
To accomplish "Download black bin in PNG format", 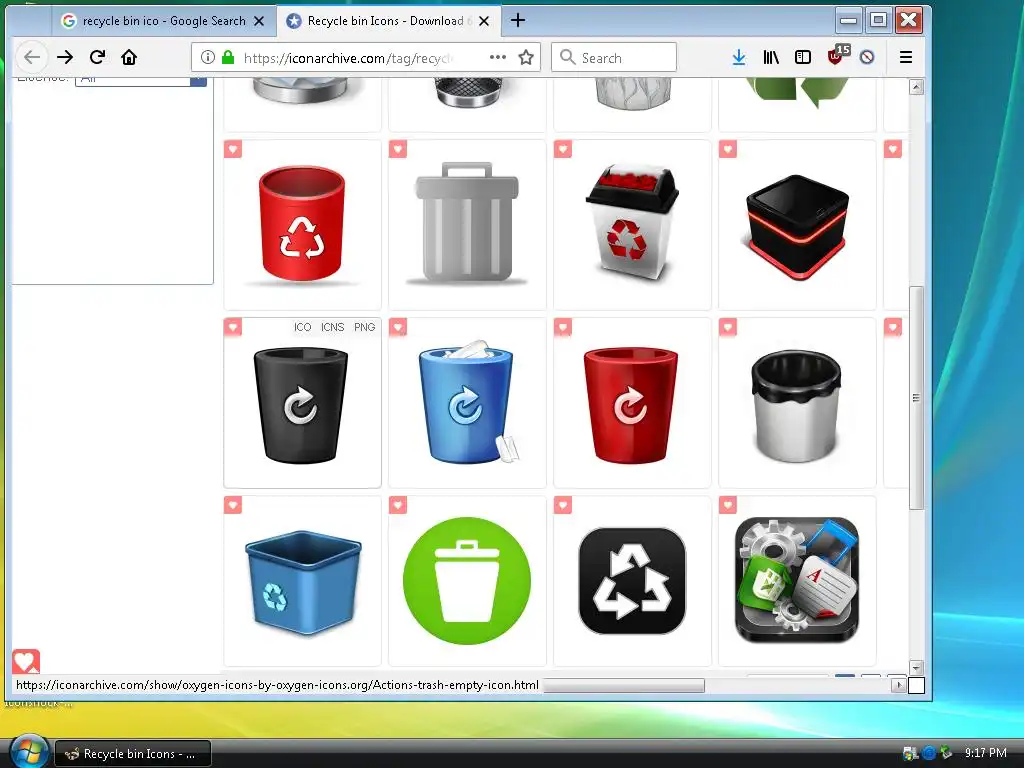I will [364, 327].
